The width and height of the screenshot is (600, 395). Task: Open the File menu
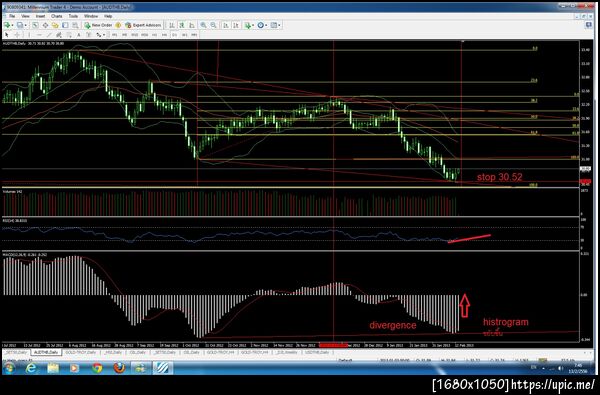click(12, 16)
